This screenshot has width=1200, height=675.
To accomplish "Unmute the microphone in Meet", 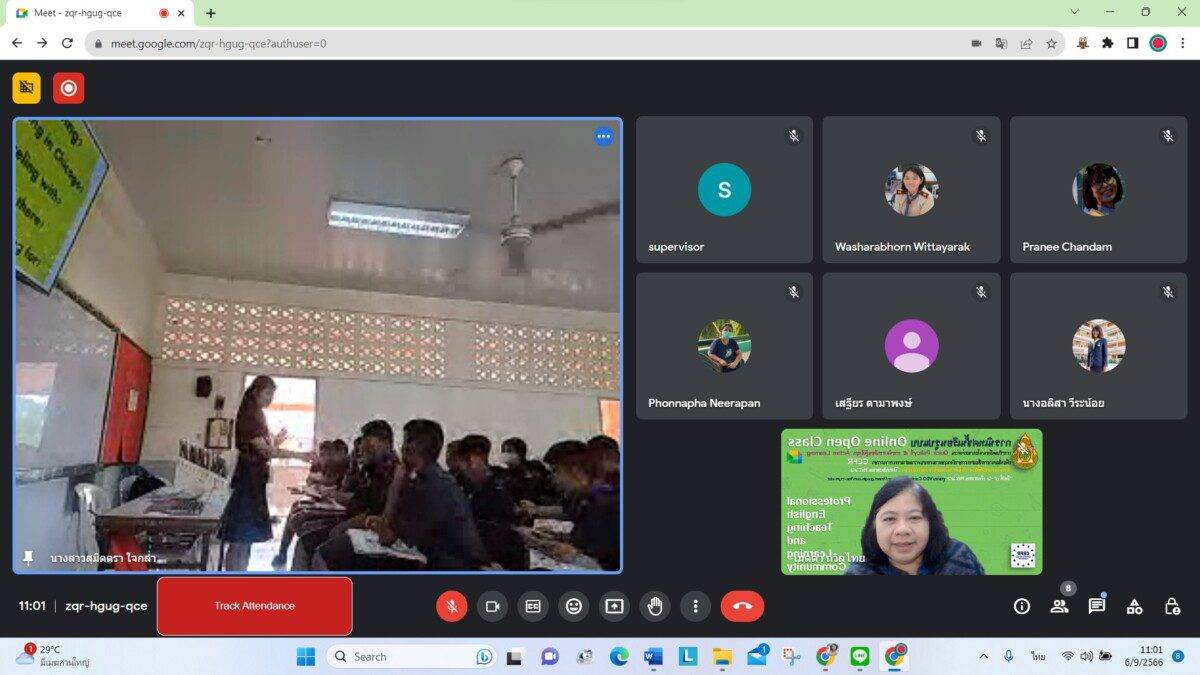I will (452, 606).
